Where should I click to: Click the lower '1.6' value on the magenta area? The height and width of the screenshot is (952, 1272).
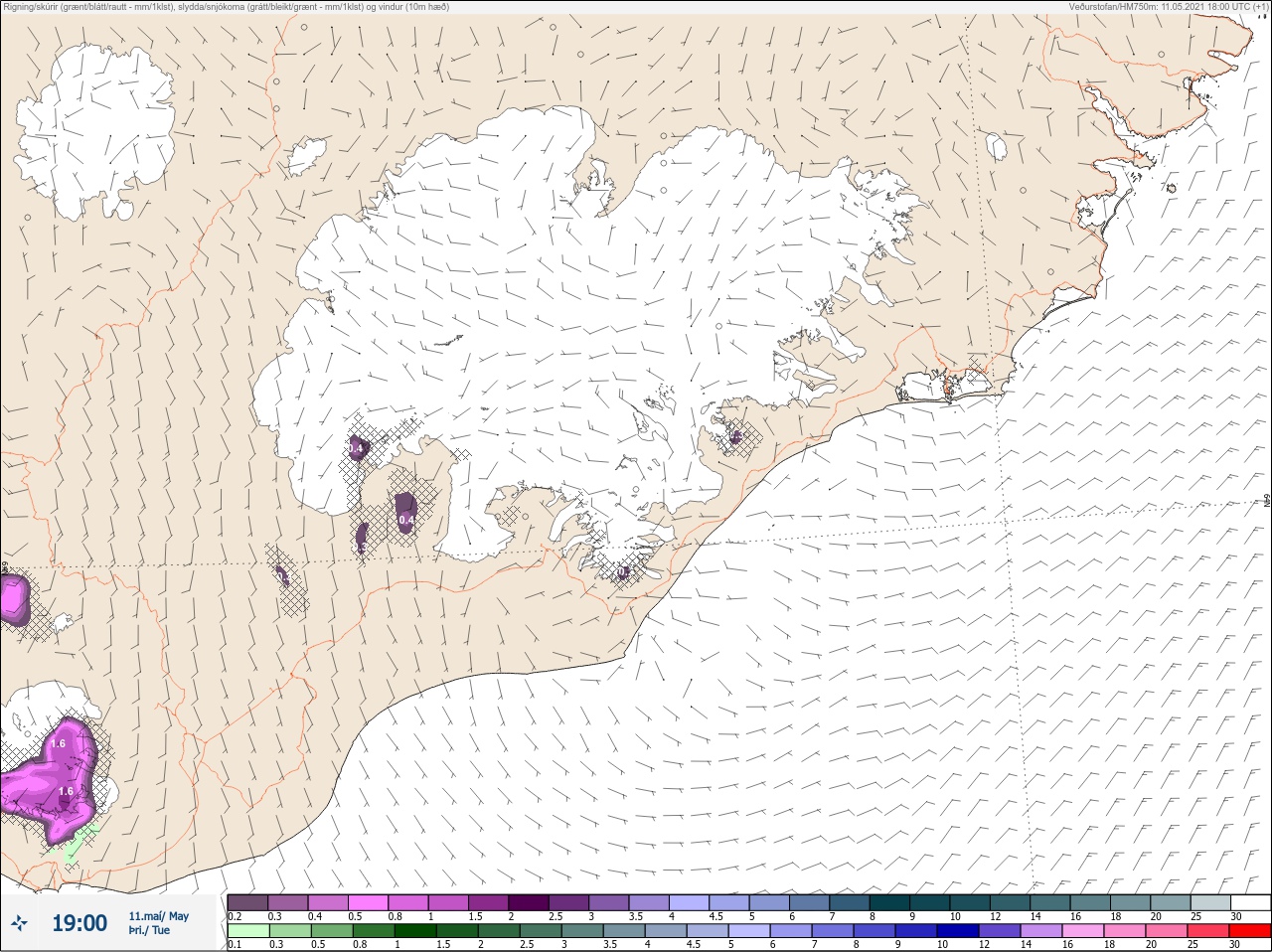(x=66, y=791)
